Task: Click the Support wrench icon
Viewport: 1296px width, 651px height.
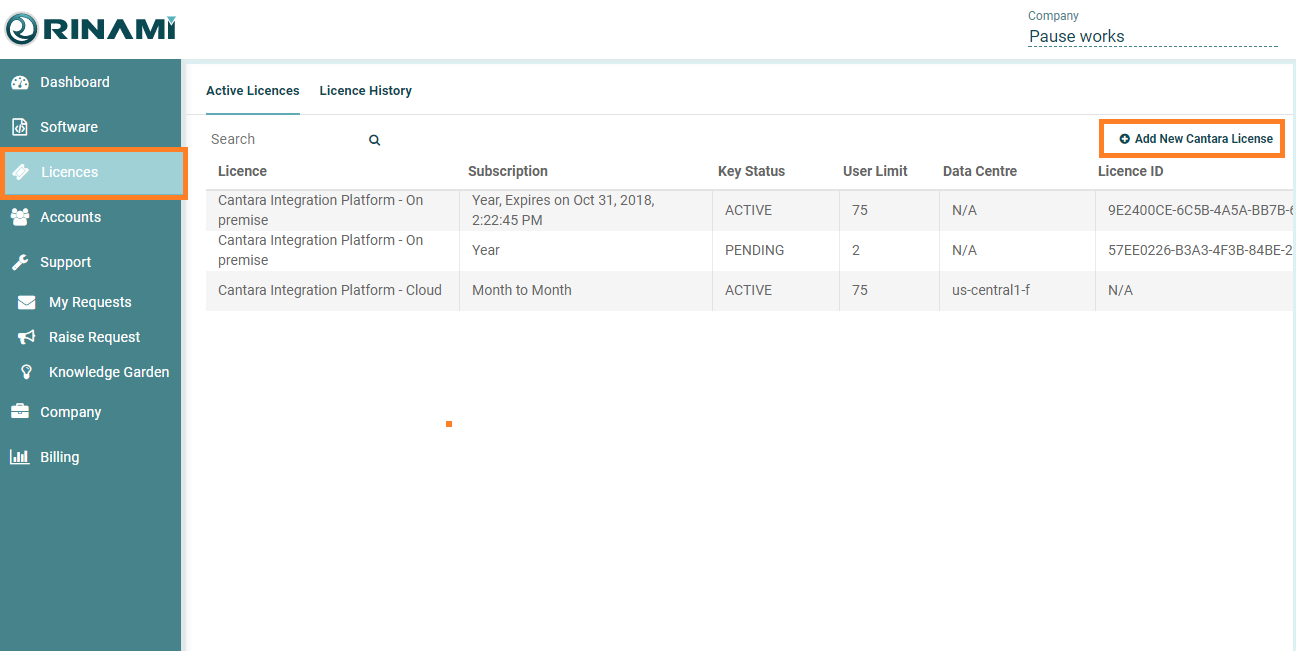Action: click(20, 263)
